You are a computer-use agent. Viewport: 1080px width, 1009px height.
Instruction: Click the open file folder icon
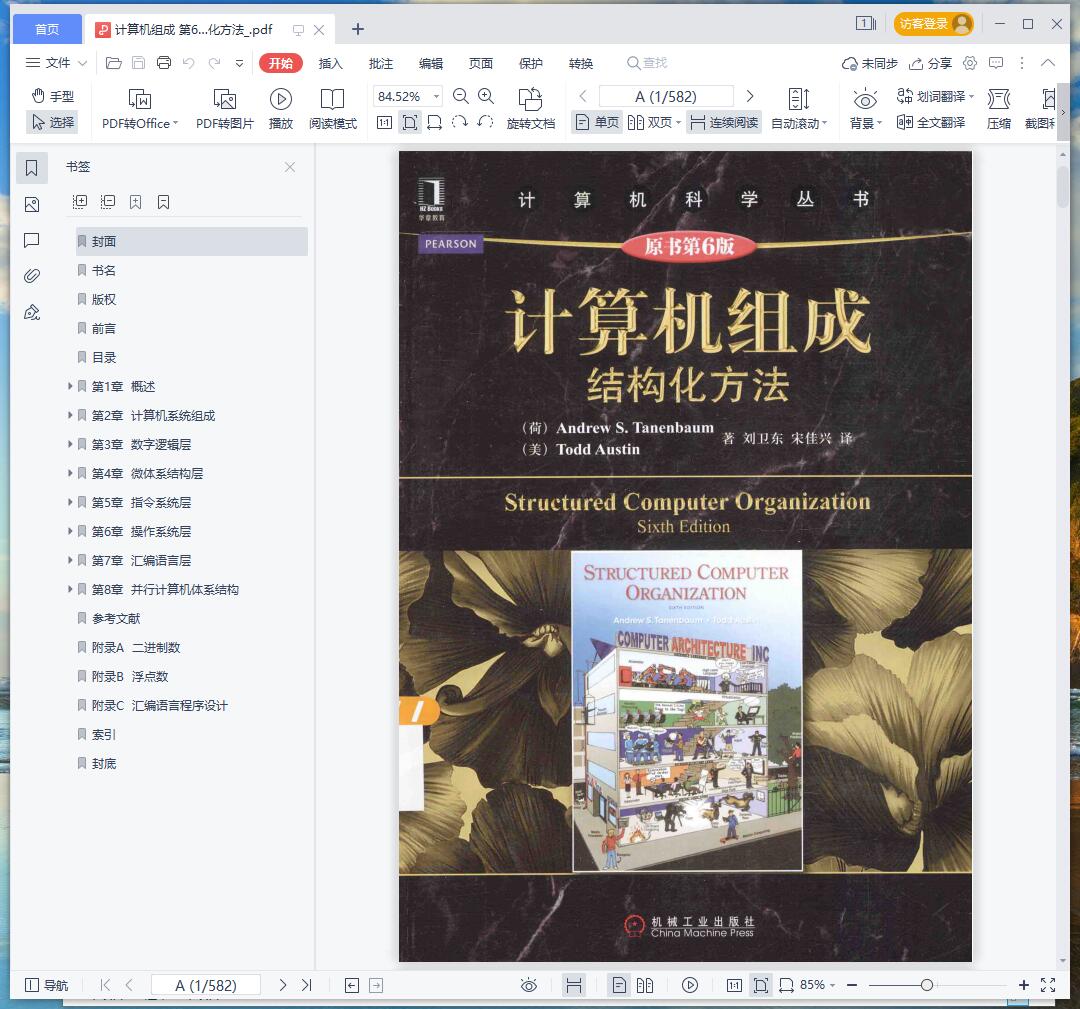(114, 63)
